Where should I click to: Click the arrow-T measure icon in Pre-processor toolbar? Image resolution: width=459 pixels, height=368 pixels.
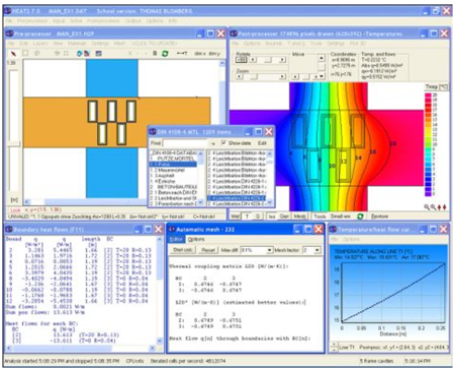coord(182,53)
